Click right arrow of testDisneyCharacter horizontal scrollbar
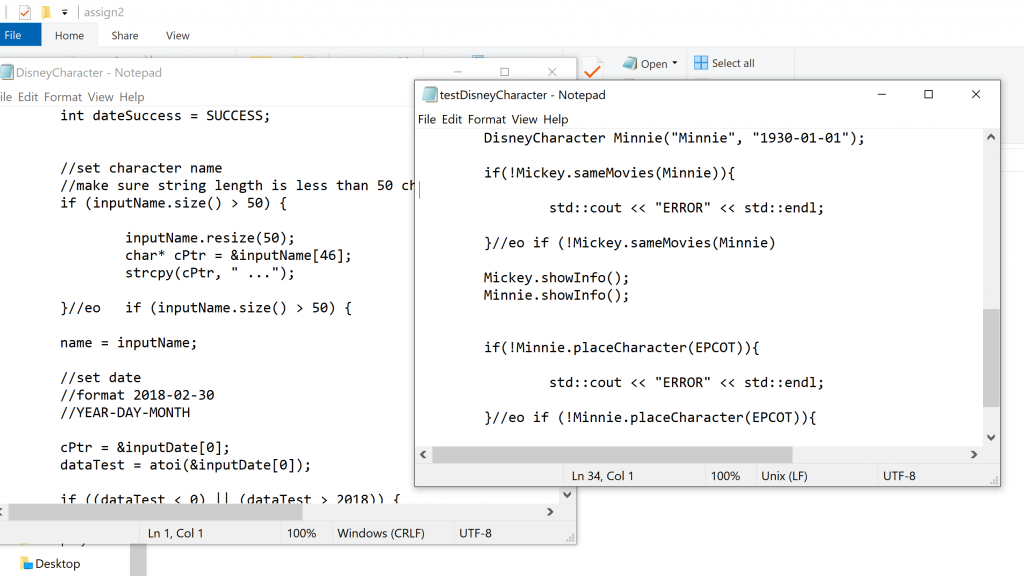This screenshot has height=576, width=1024. pos(975,454)
